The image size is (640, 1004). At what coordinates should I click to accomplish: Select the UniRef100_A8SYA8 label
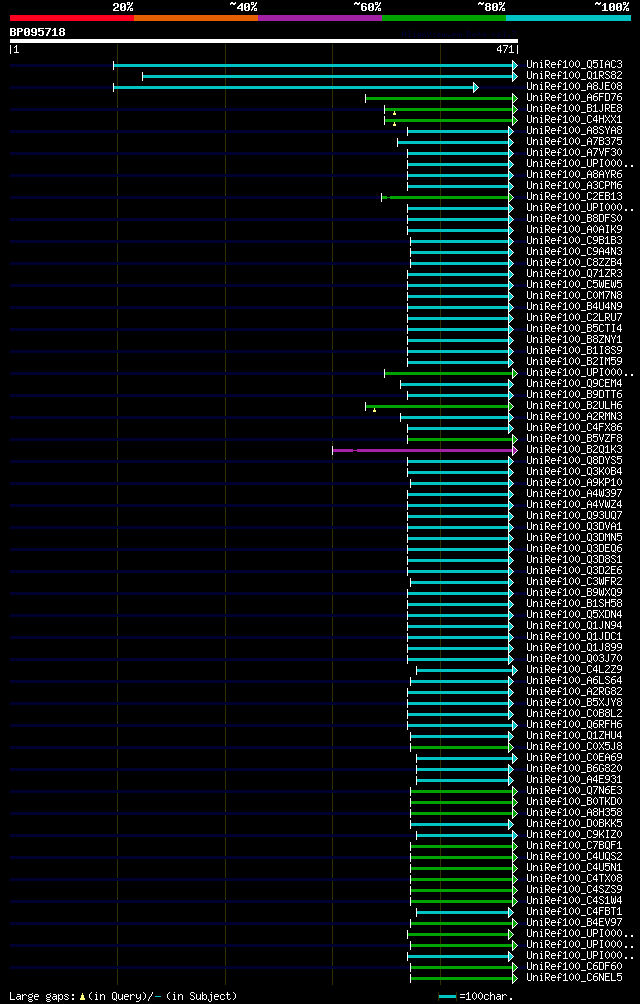point(574,131)
